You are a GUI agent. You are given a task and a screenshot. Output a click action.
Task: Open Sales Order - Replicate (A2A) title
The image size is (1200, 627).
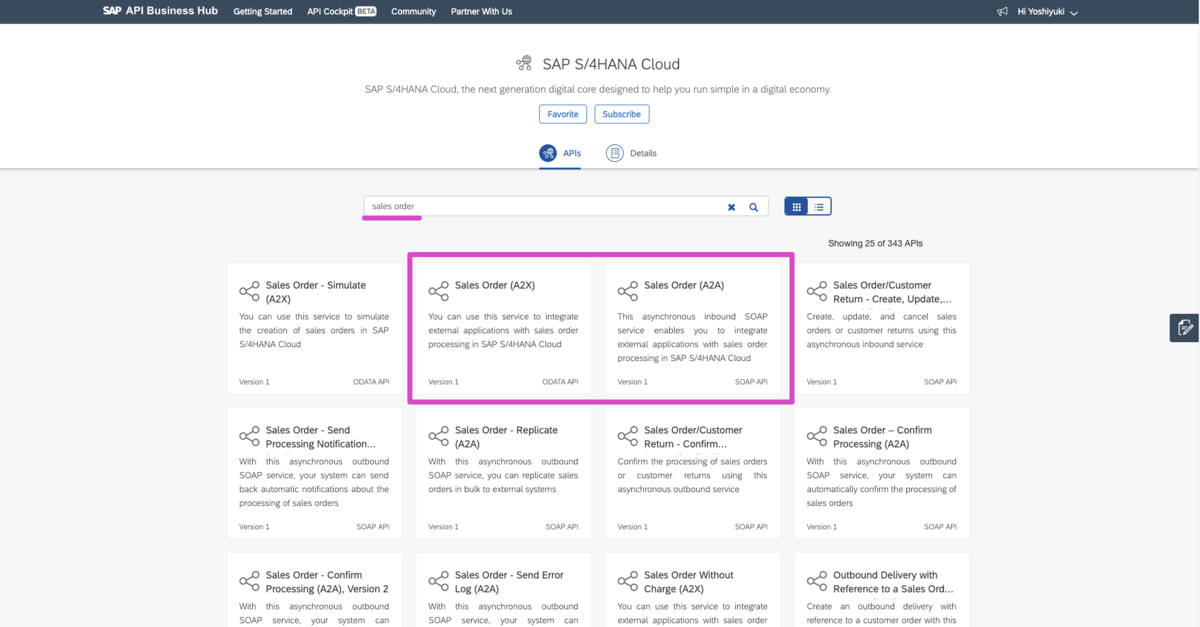(506, 436)
